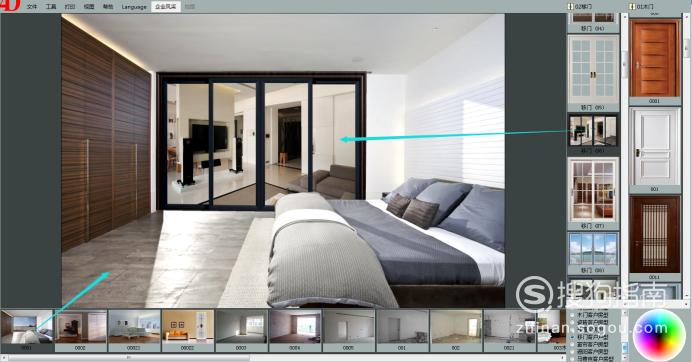This screenshot has height=362, width=692.
Task: Select the checked sliding-door category radio button
Action: click(572, 337)
